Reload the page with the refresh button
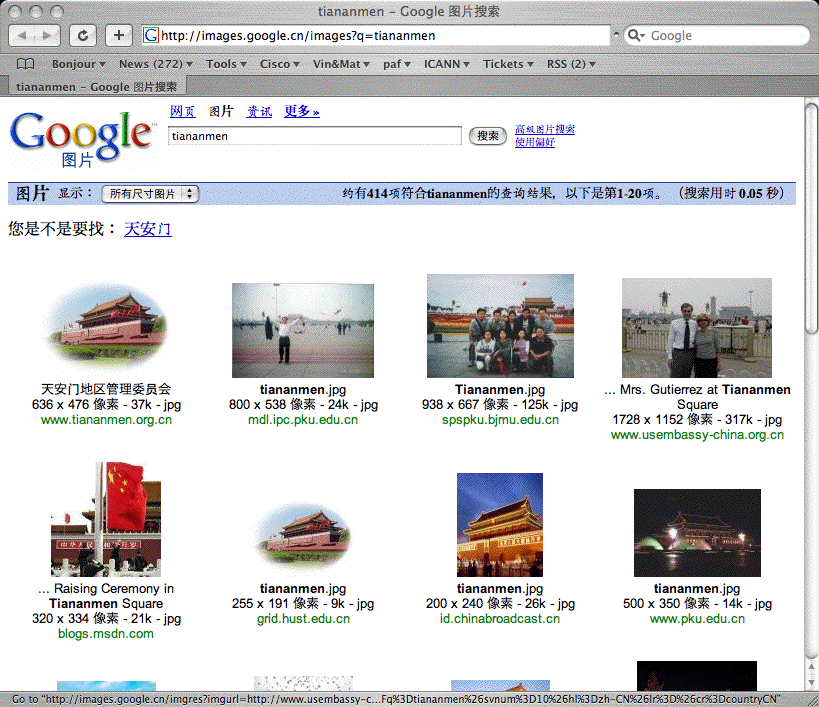The height and width of the screenshot is (707, 819). coord(83,36)
